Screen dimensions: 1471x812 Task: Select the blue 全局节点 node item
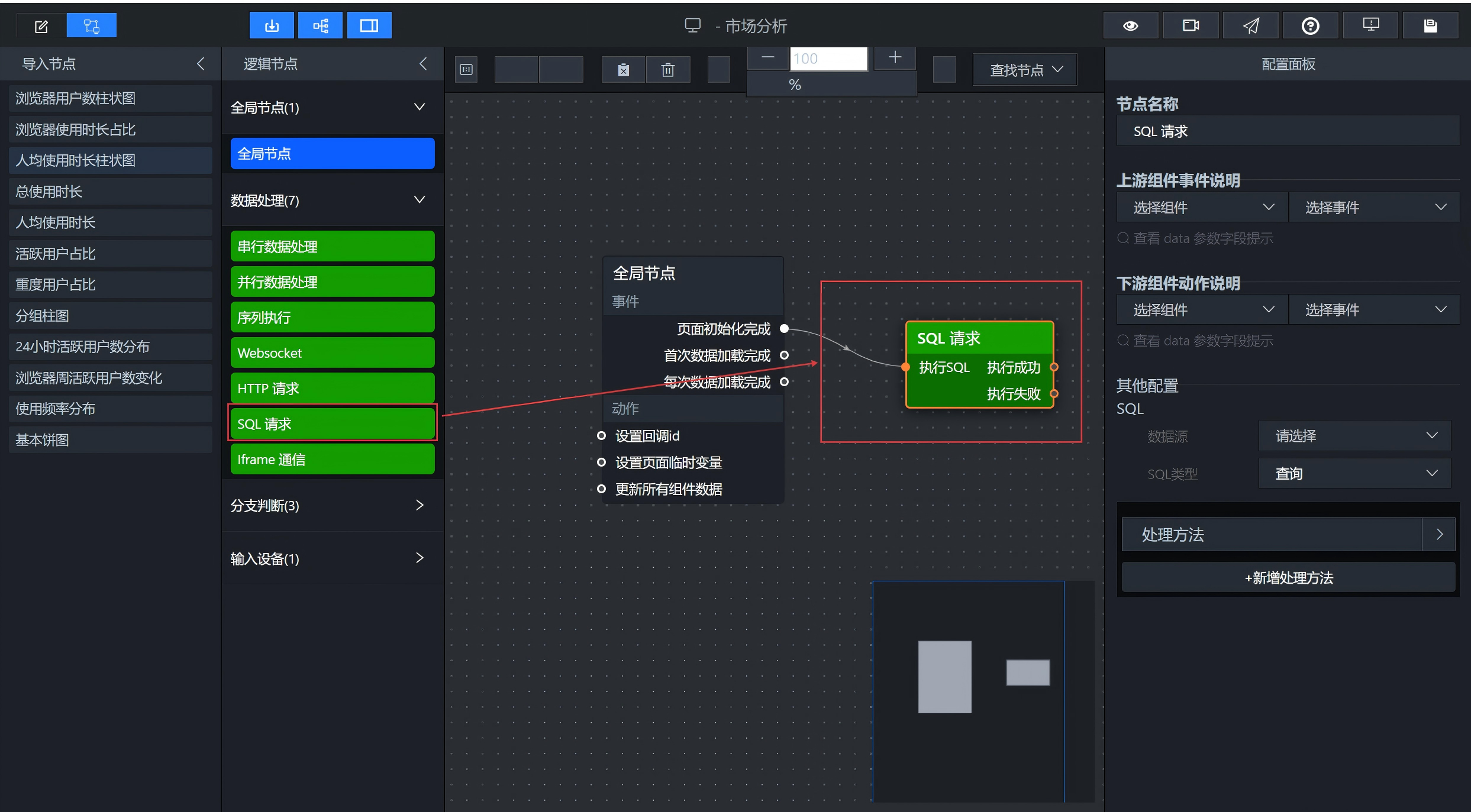tap(333, 154)
